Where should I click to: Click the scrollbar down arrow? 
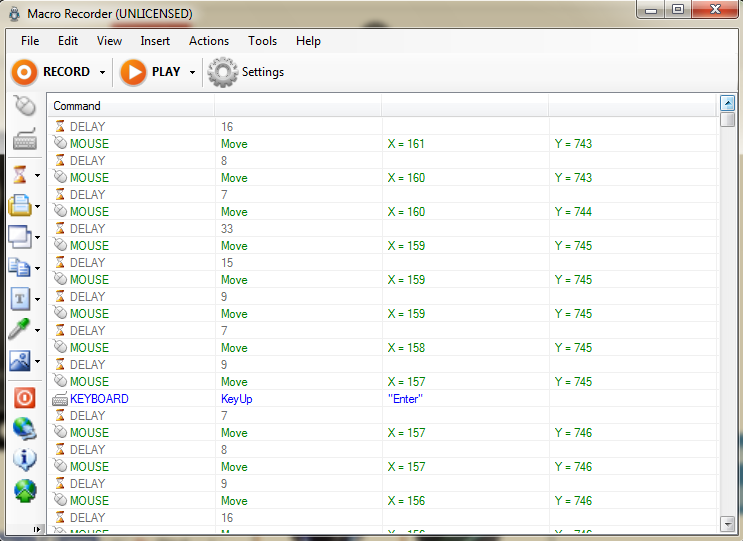727,524
